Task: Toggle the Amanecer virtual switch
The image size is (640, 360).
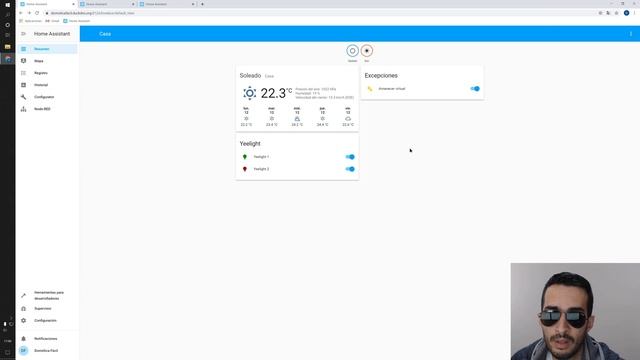Action: [x=475, y=89]
